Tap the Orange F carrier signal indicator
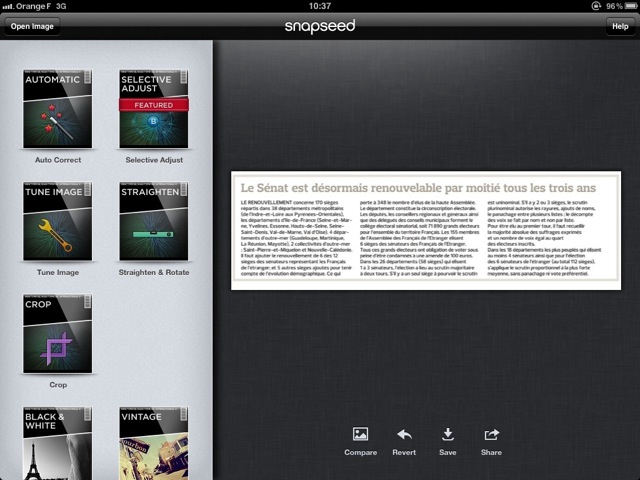640x480 pixels. tap(30, 6)
